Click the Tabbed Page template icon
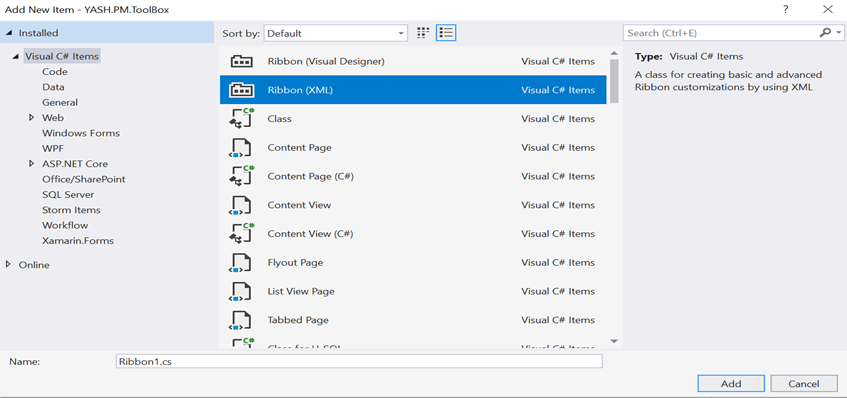Screen dimensions: 847x398 coord(241,320)
